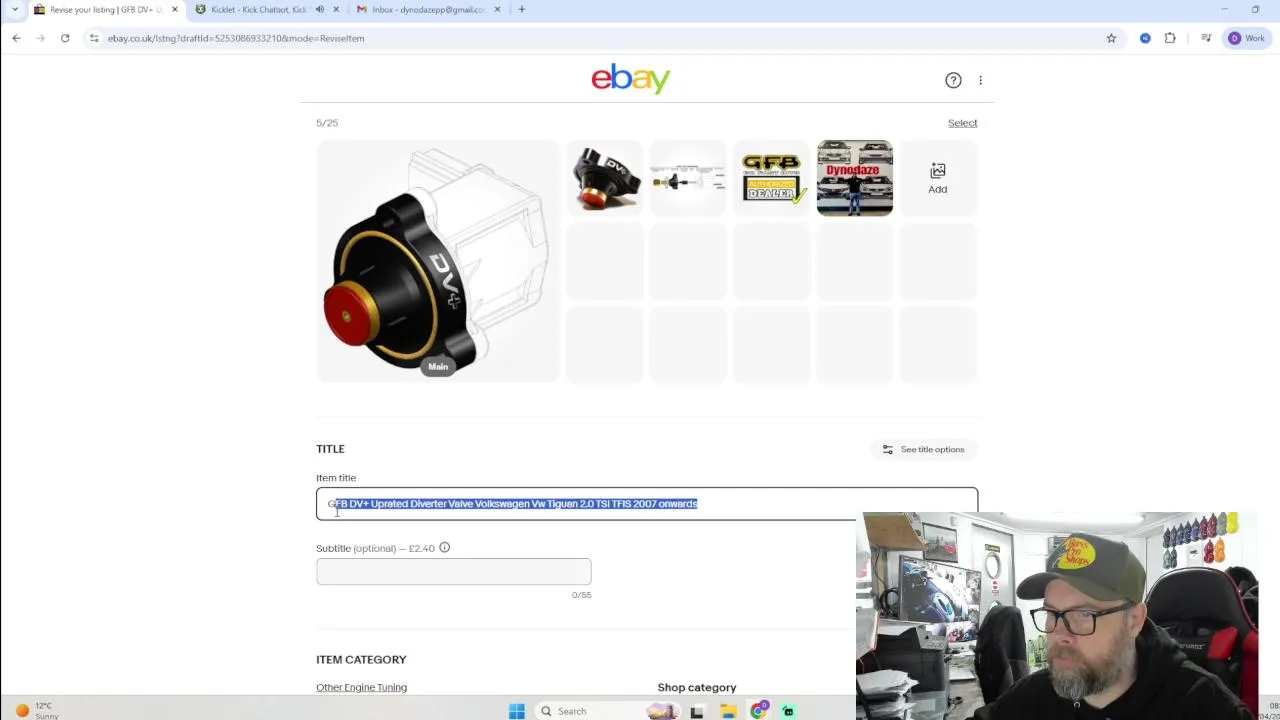Screen dimensions: 1280x720
Task: Click the blue extension icon in toolbar
Action: pyautogui.click(x=1145, y=38)
